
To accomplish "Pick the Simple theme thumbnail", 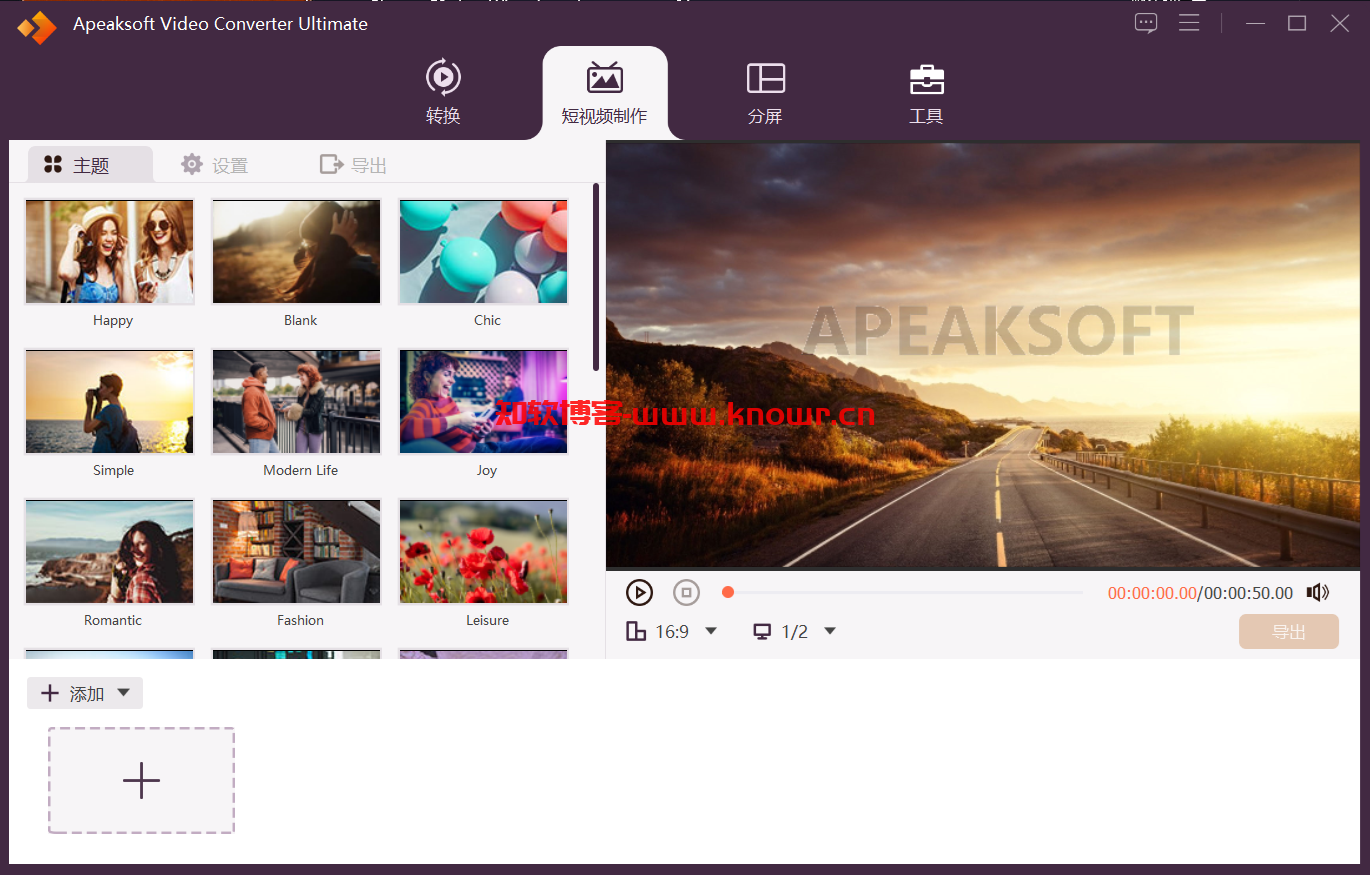I will pos(110,402).
